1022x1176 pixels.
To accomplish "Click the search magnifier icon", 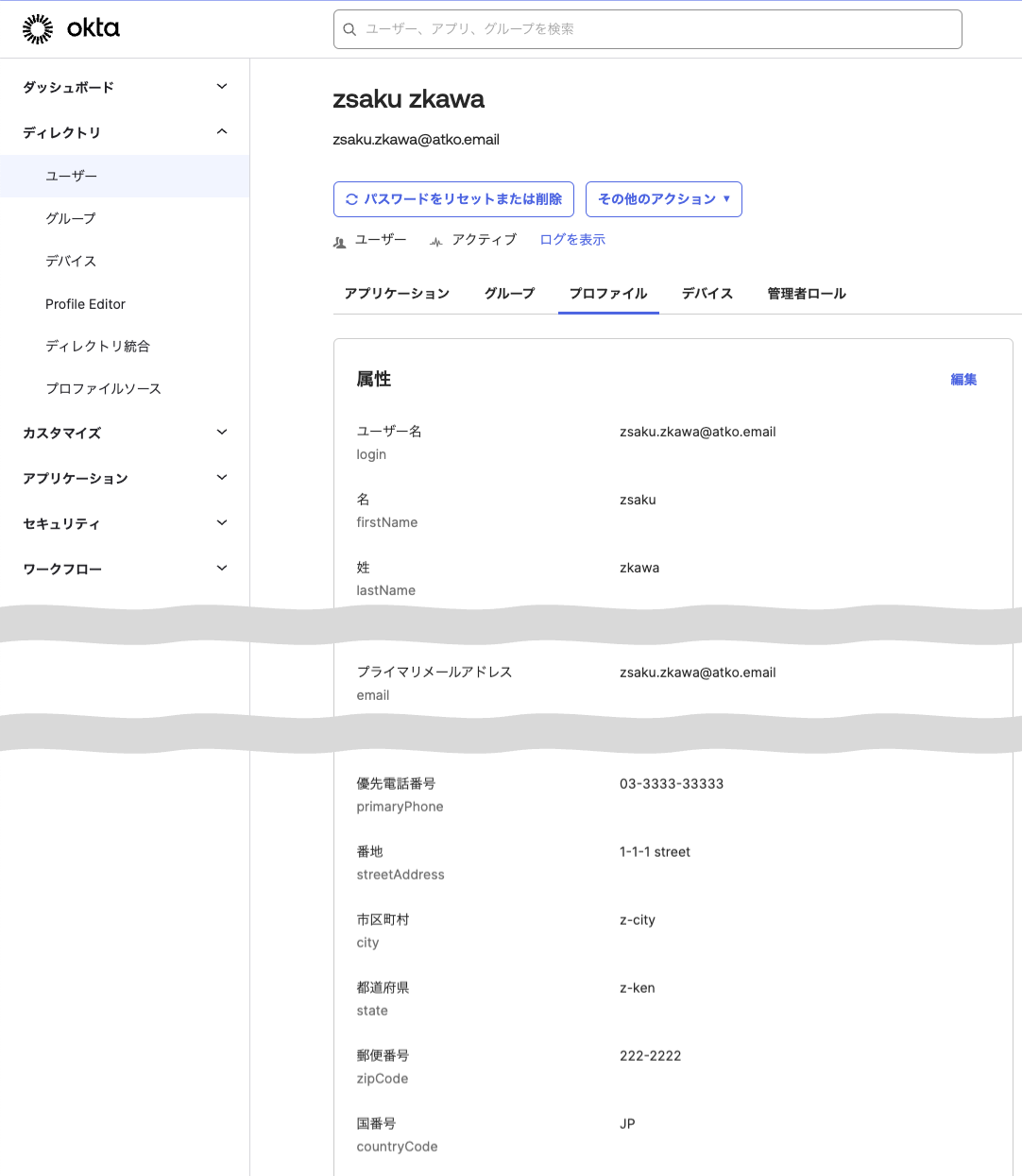I will coord(349,29).
